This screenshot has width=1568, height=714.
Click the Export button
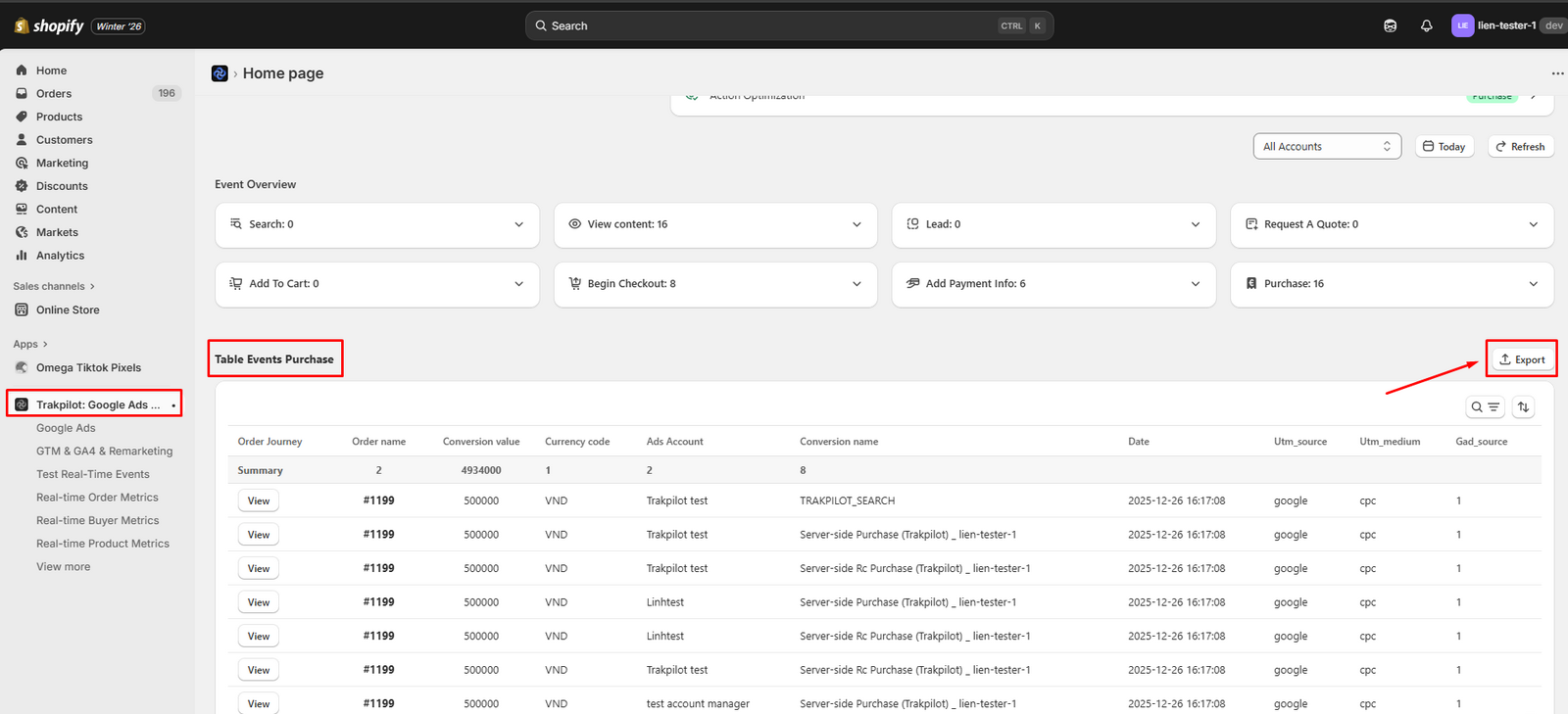click(1522, 359)
